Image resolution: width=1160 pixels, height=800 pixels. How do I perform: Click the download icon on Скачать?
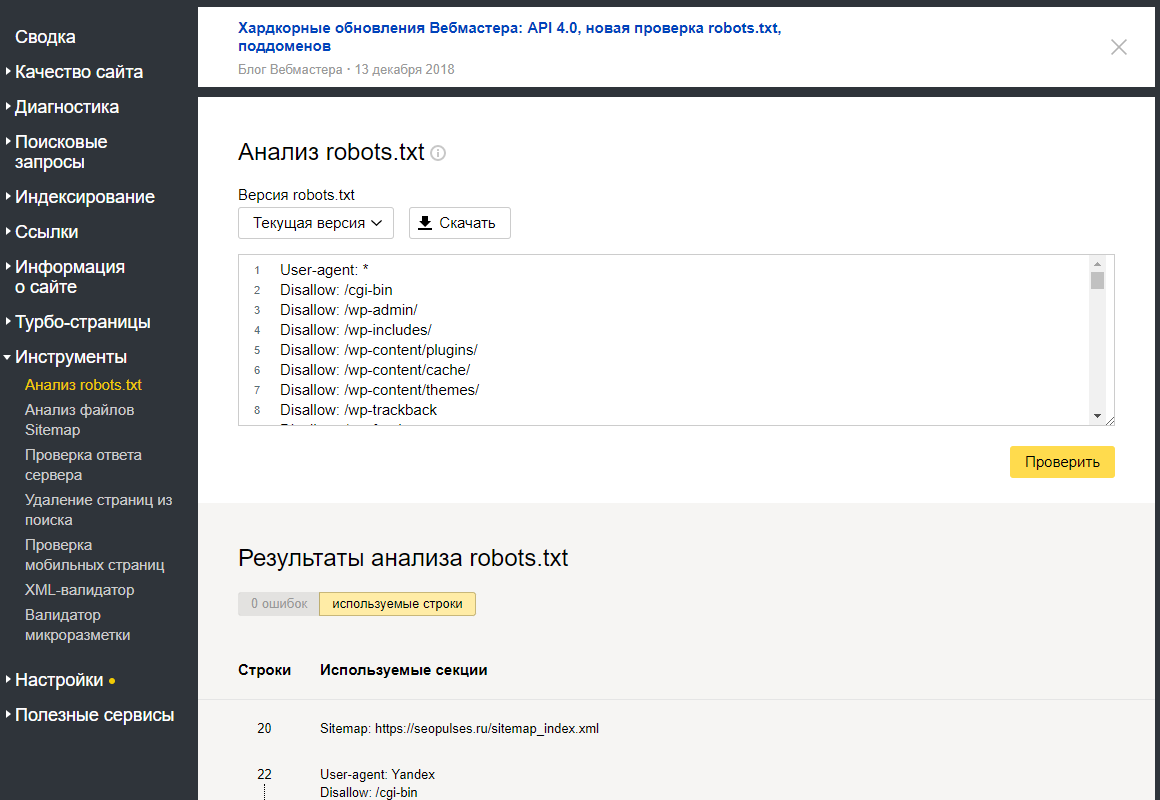(425, 223)
